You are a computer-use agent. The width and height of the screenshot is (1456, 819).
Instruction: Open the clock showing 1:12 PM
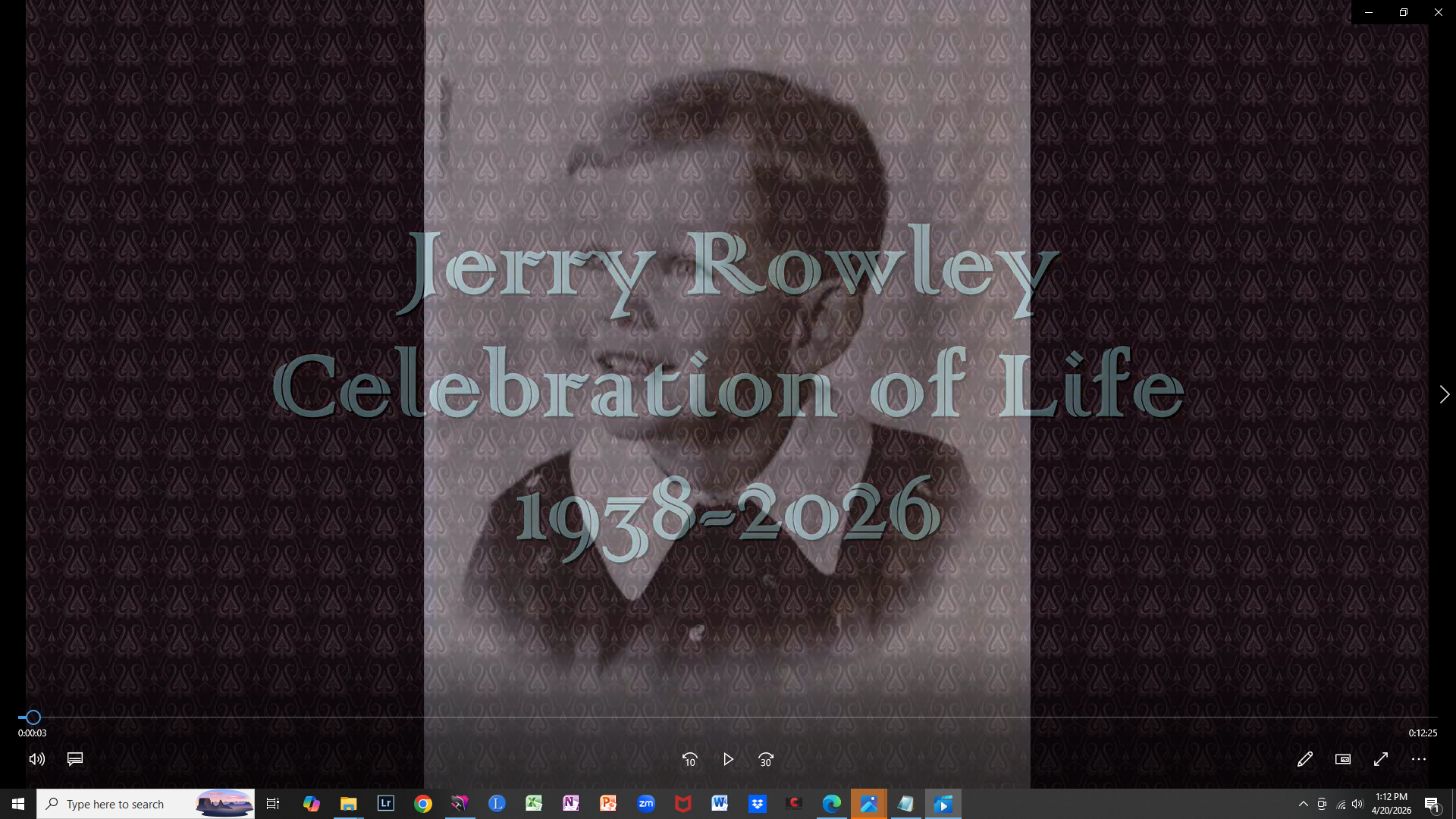(1391, 804)
